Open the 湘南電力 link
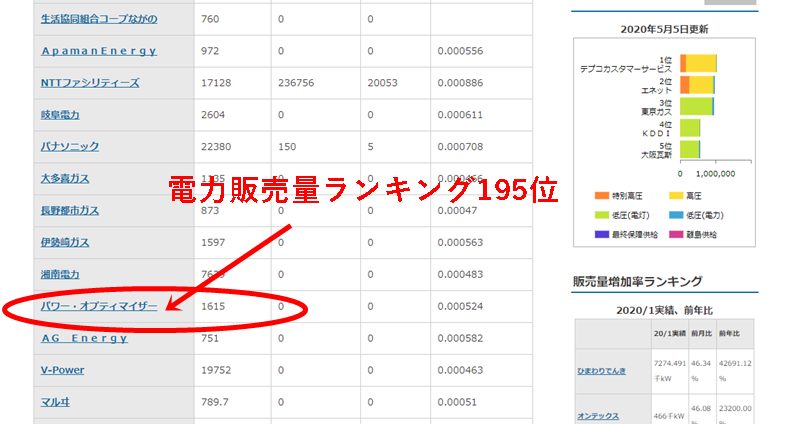This screenshot has width=800, height=424. [60, 275]
